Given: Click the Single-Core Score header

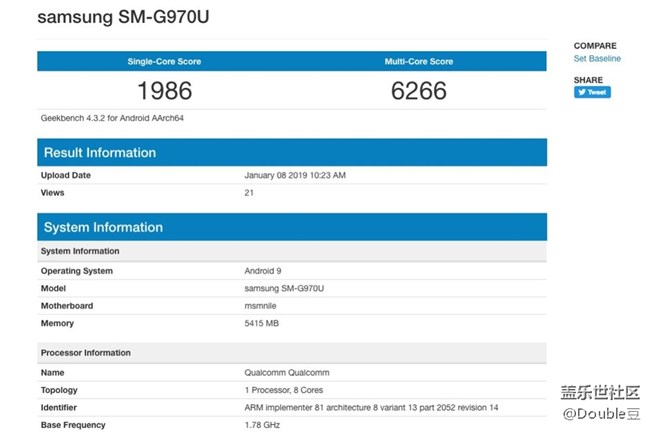Looking at the screenshot, I should 164,61.
